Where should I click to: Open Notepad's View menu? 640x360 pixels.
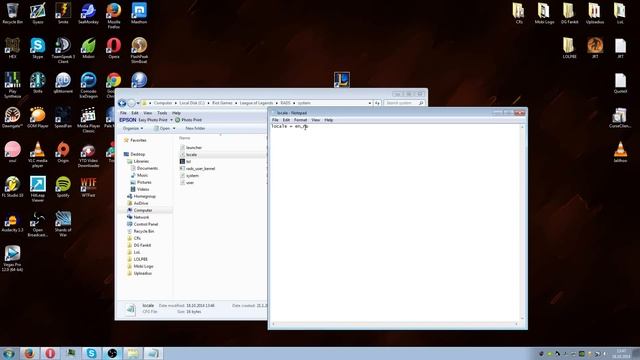tap(316, 120)
